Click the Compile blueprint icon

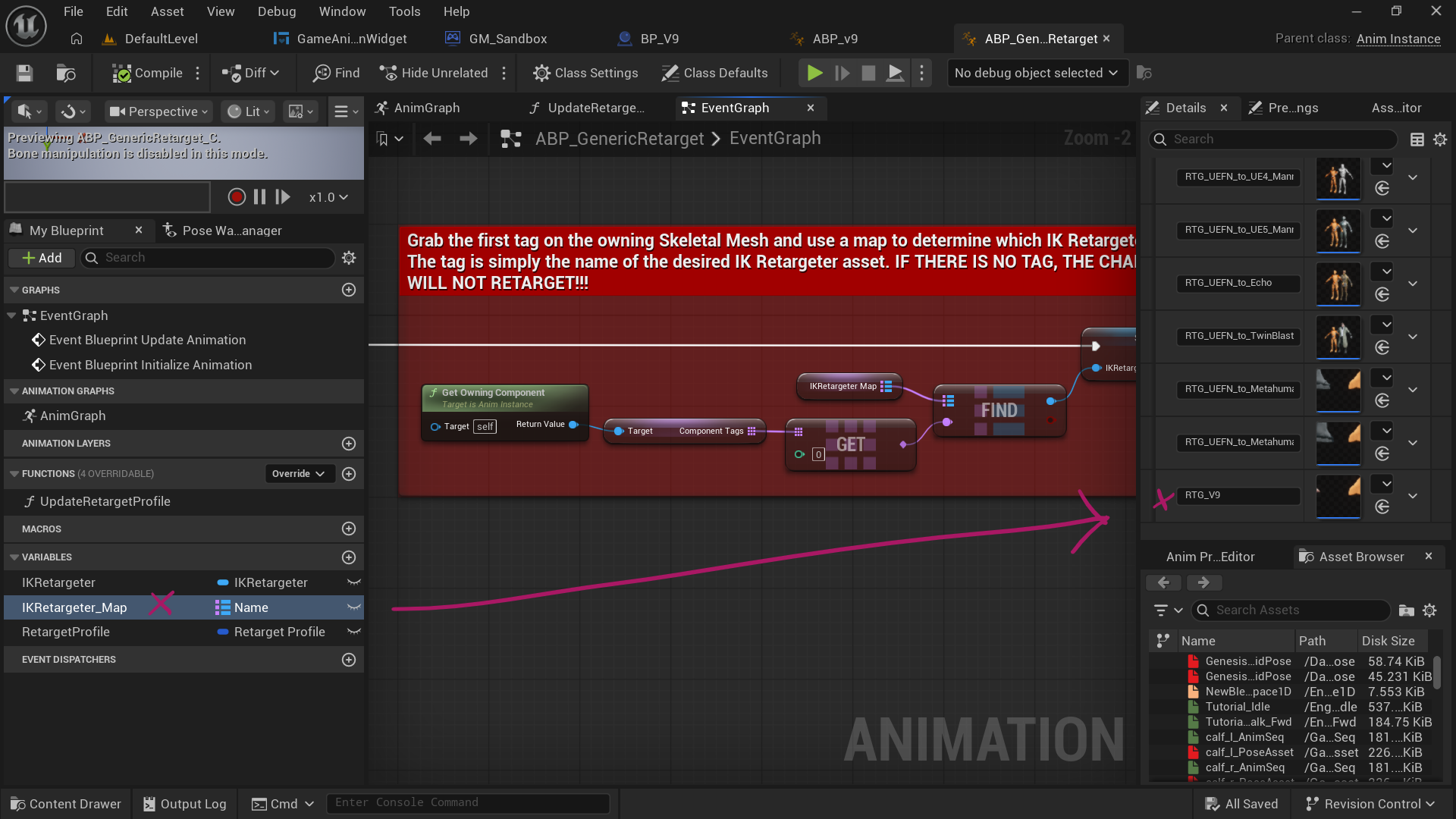pos(121,73)
